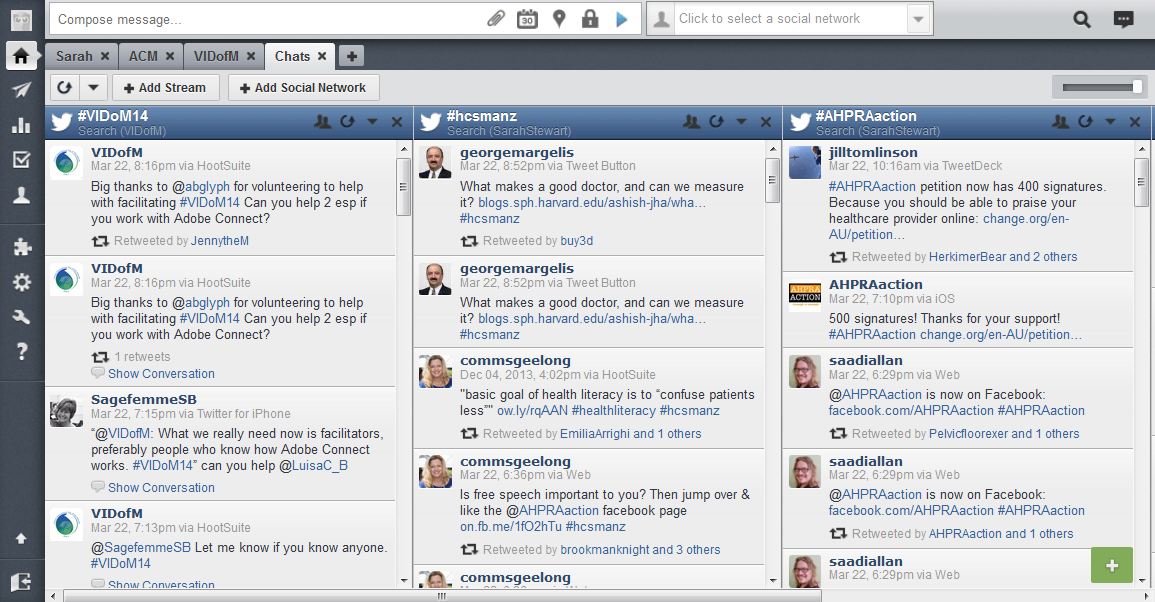
Task: Close the ACM tab
Action: click(170, 56)
